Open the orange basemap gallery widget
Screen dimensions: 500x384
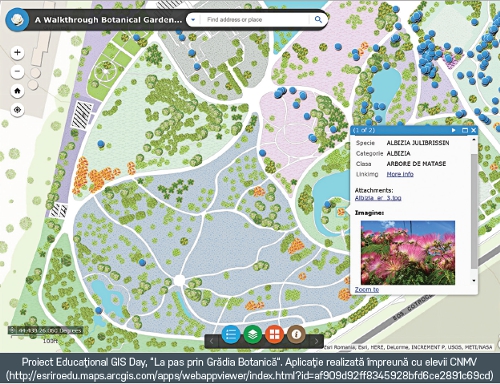tap(274, 334)
